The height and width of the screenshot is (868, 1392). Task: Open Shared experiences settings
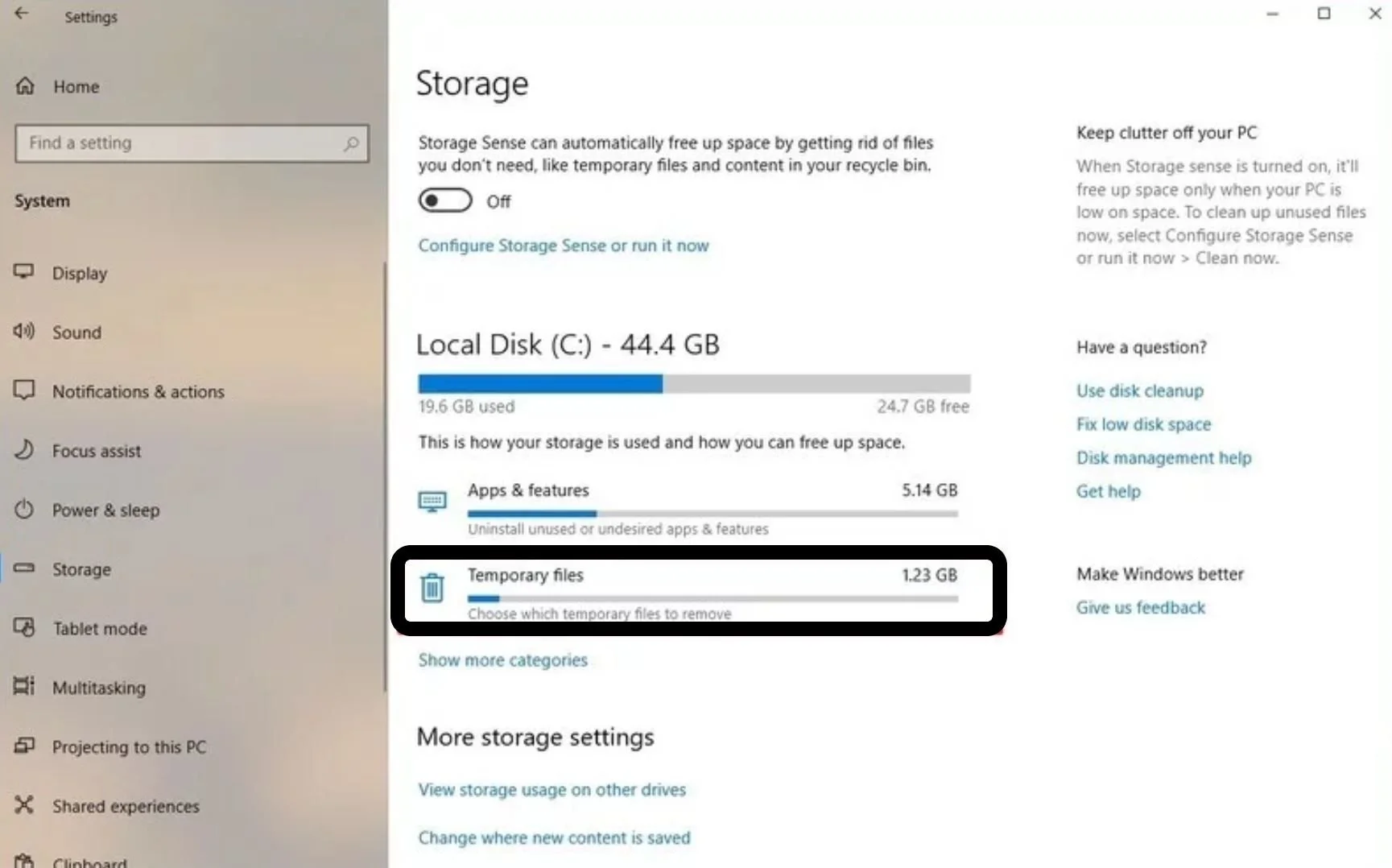[126, 806]
